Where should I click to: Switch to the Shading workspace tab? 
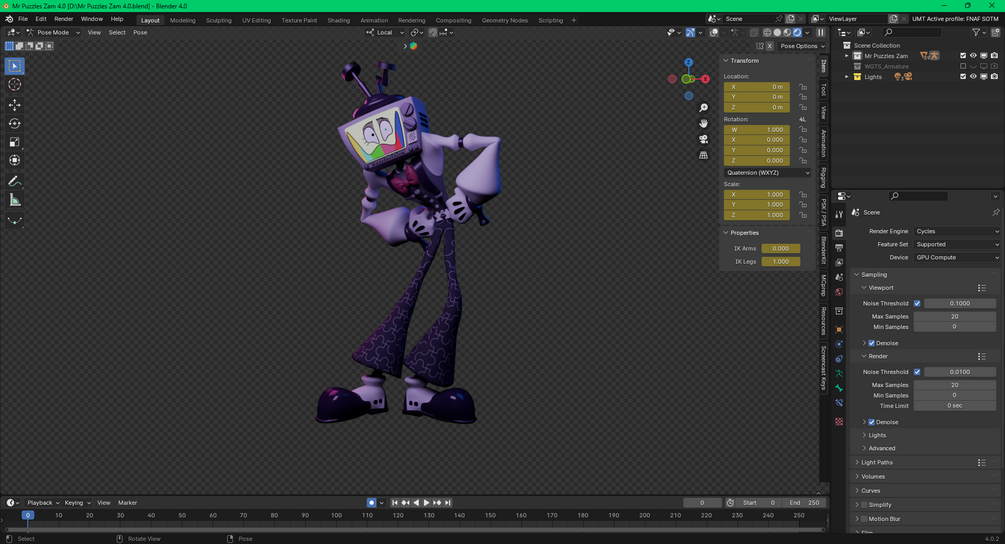pos(338,20)
